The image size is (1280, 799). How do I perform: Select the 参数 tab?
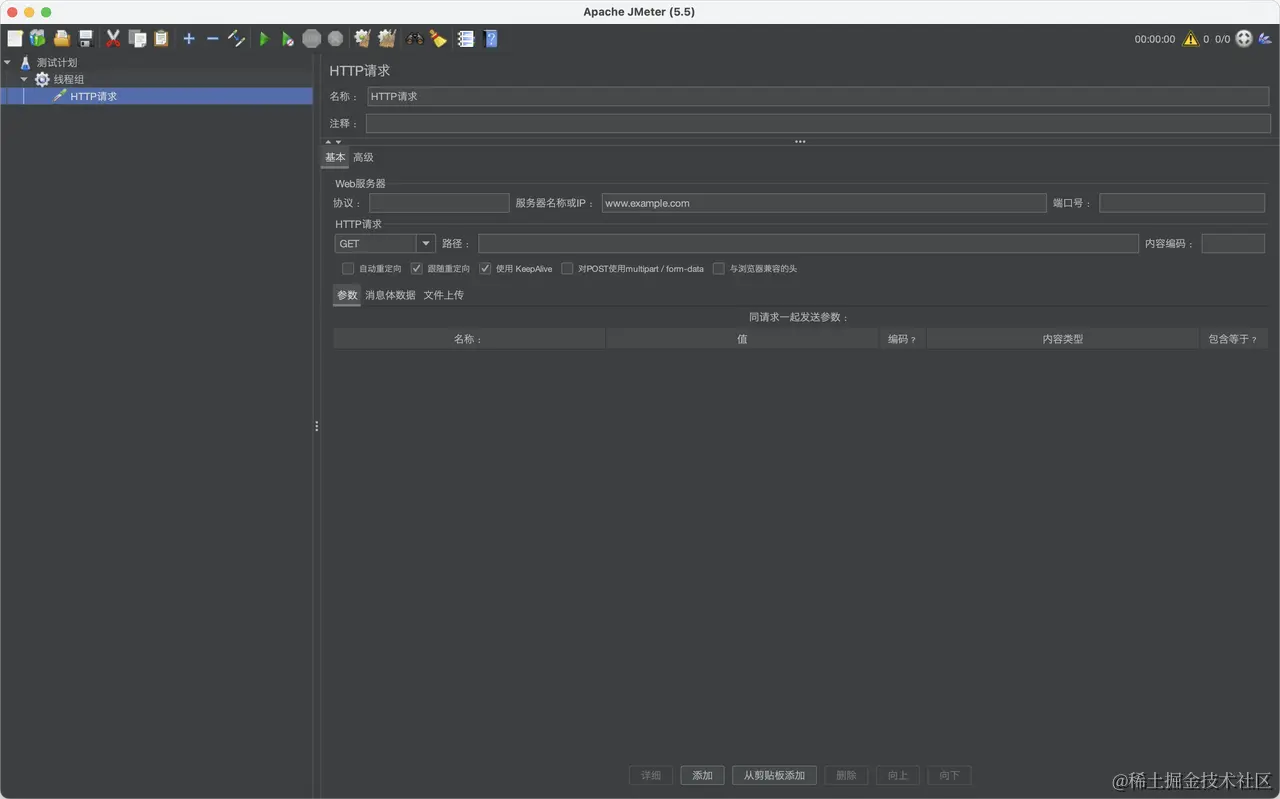click(347, 296)
